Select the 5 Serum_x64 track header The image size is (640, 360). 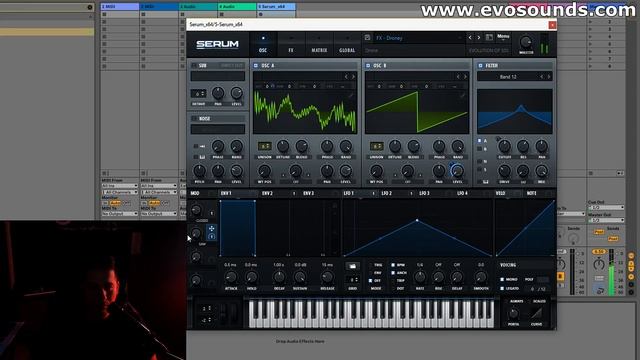coord(276,7)
